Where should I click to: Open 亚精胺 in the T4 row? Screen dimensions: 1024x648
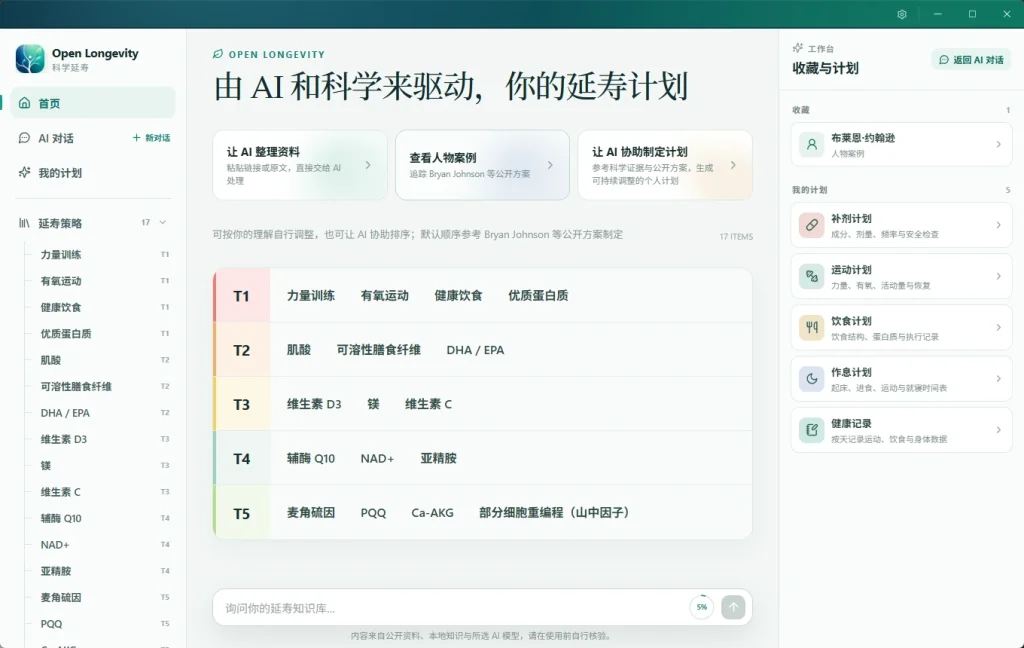(439, 459)
